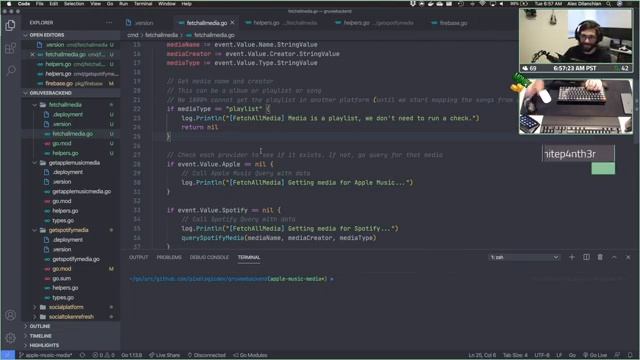The width and height of the screenshot is (640, 360).
Task: Open the Extensions view icon
Action: [x=10, y=48]
